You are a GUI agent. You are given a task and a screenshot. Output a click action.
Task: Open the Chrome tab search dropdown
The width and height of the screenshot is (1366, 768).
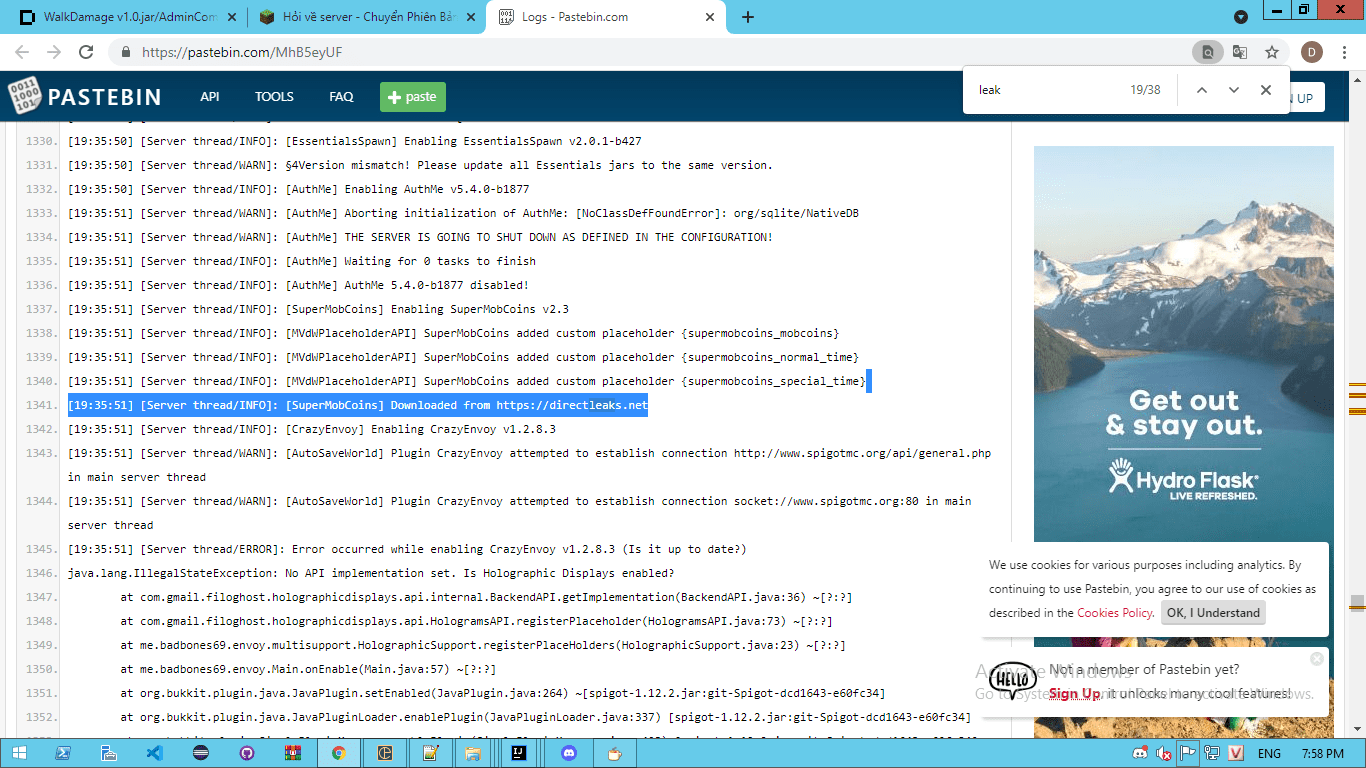click(x=1241, y=17)
